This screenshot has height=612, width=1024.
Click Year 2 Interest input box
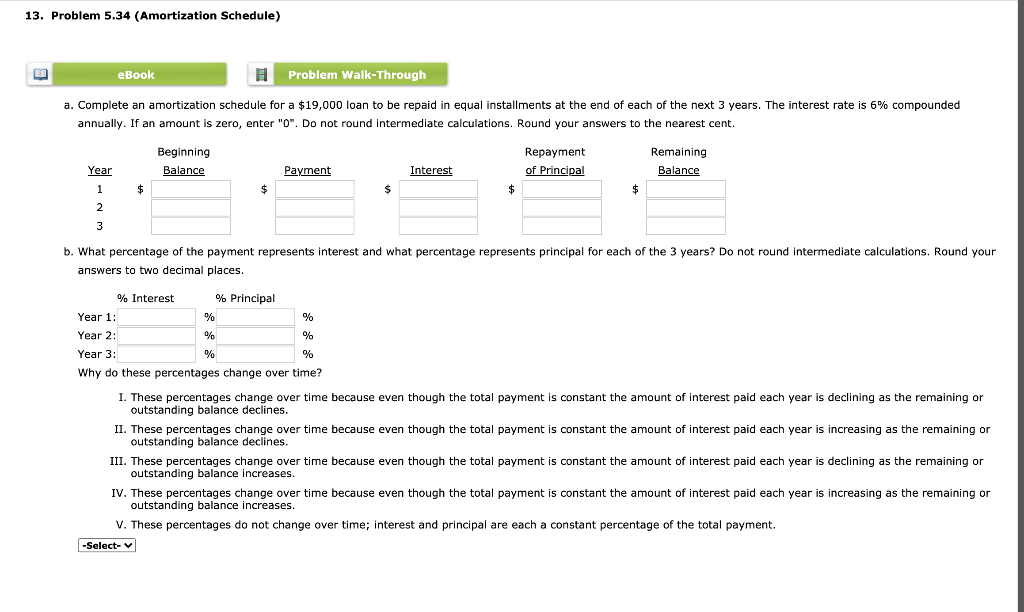point(438,207)
